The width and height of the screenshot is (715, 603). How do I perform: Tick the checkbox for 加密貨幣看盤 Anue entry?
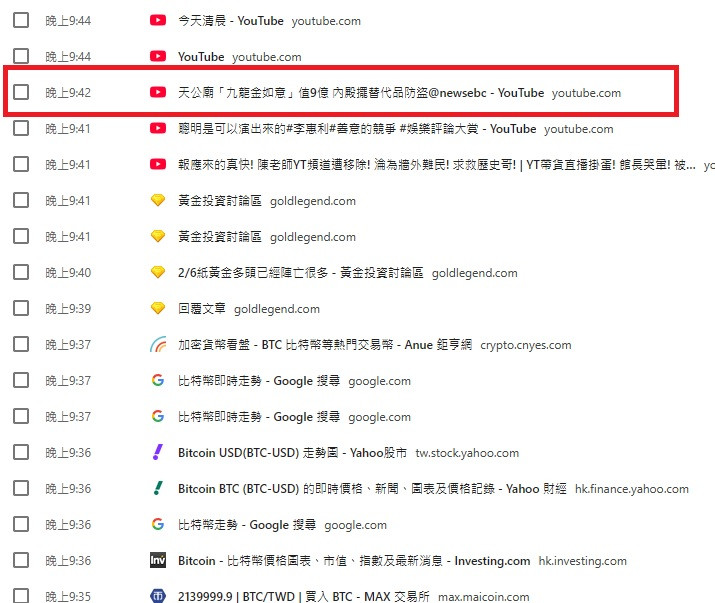[x=21, y=344]
